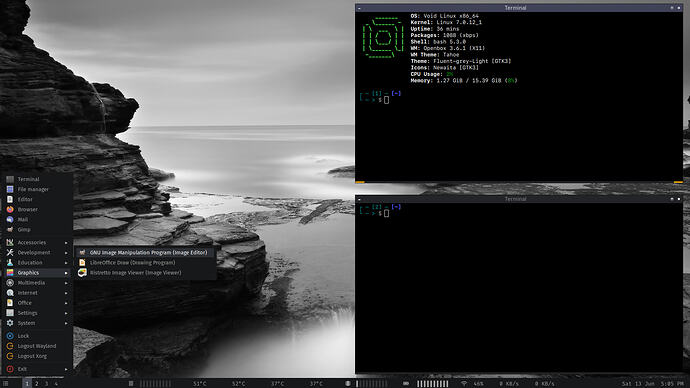Expand the Development submenu arrow
Screen dimensions: 690x388
click(66, 253)
